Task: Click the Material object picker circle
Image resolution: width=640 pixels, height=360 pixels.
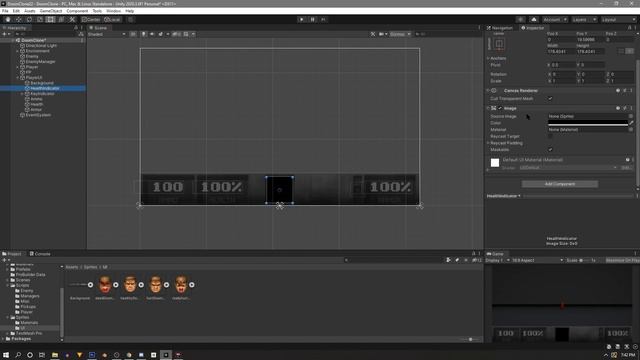Action: [x=631, y=129]
